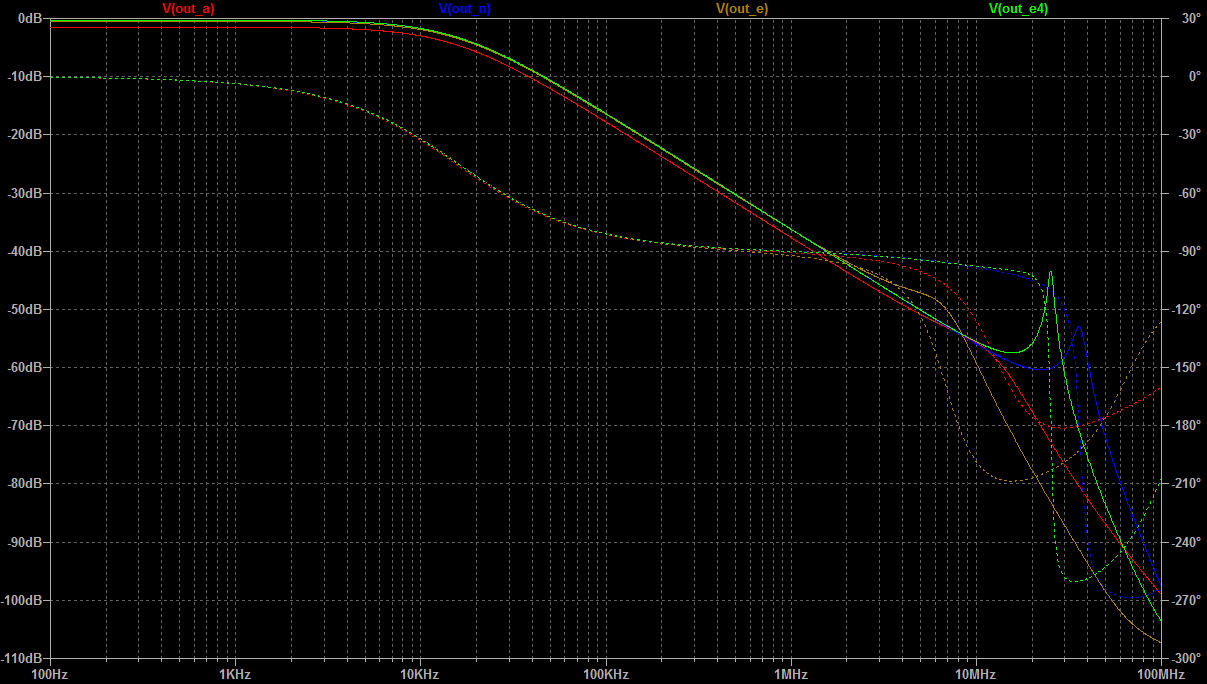Select the green V(out_e4) trace label
Image resolution: width=1207 pixels, height=684 pixels.
[x=1018, y=8]
